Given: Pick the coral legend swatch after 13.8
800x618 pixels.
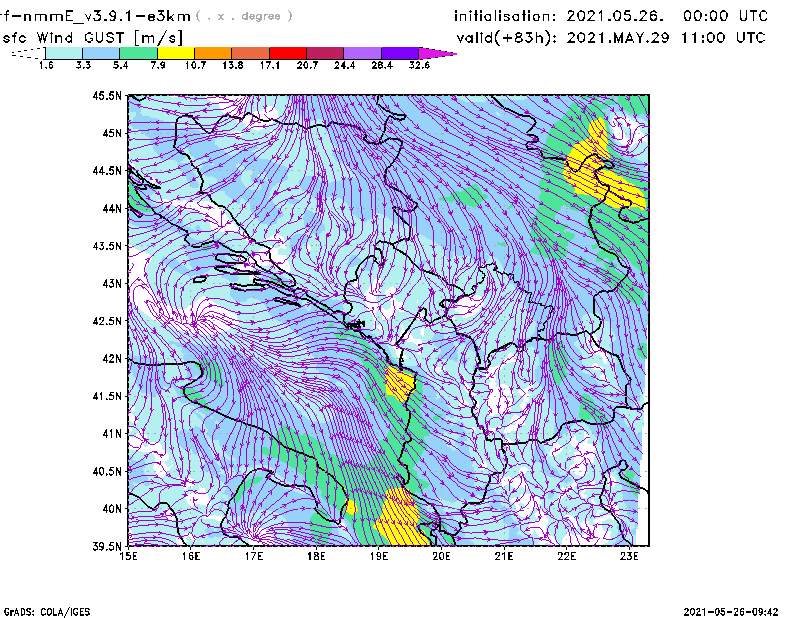Looking at the screenshot, I should 251,53.
